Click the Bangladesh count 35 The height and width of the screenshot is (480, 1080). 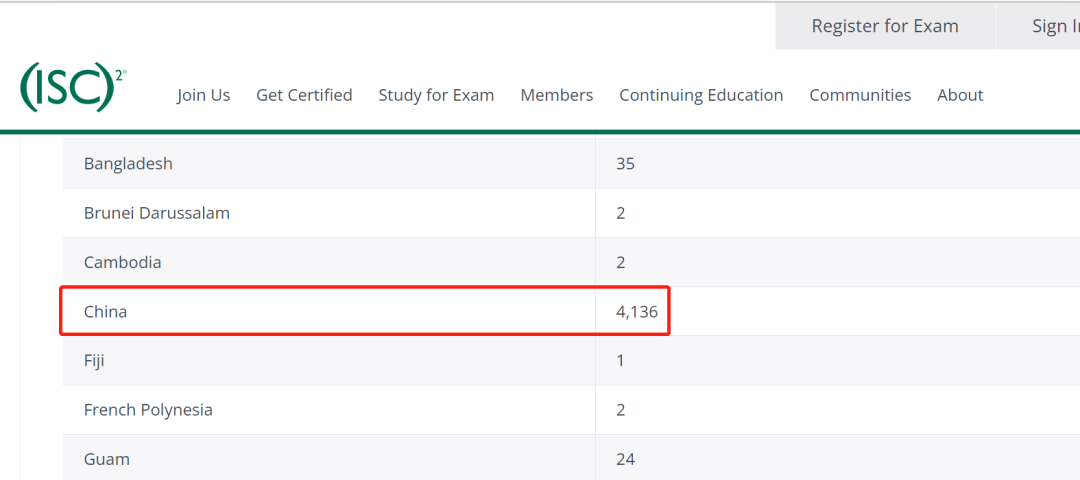click(625, 164)
